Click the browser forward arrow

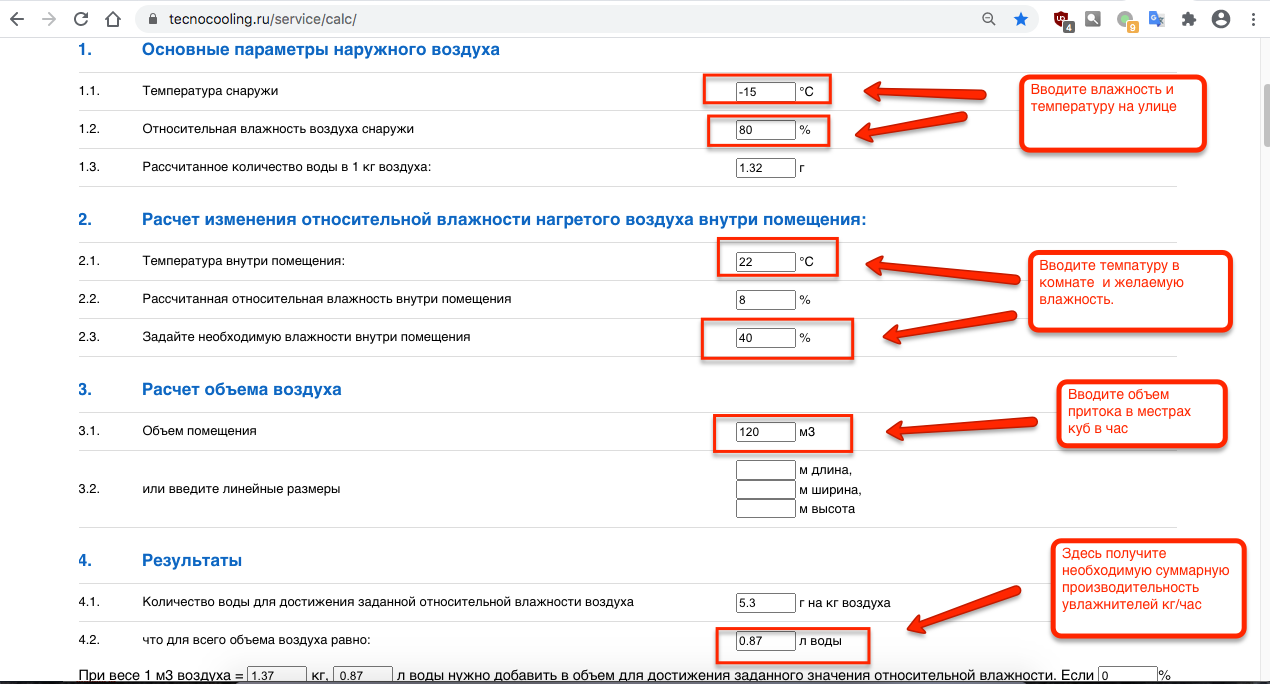point(49,19)
